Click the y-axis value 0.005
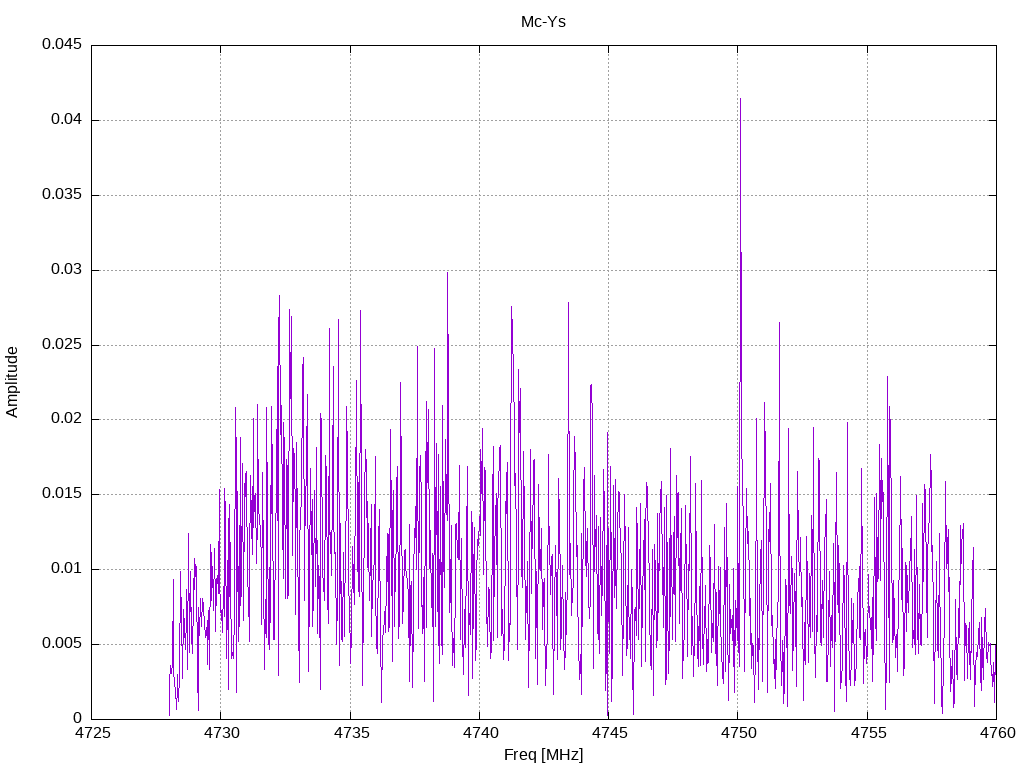Viewport: 1024px width, 768px height. [62, 643]
